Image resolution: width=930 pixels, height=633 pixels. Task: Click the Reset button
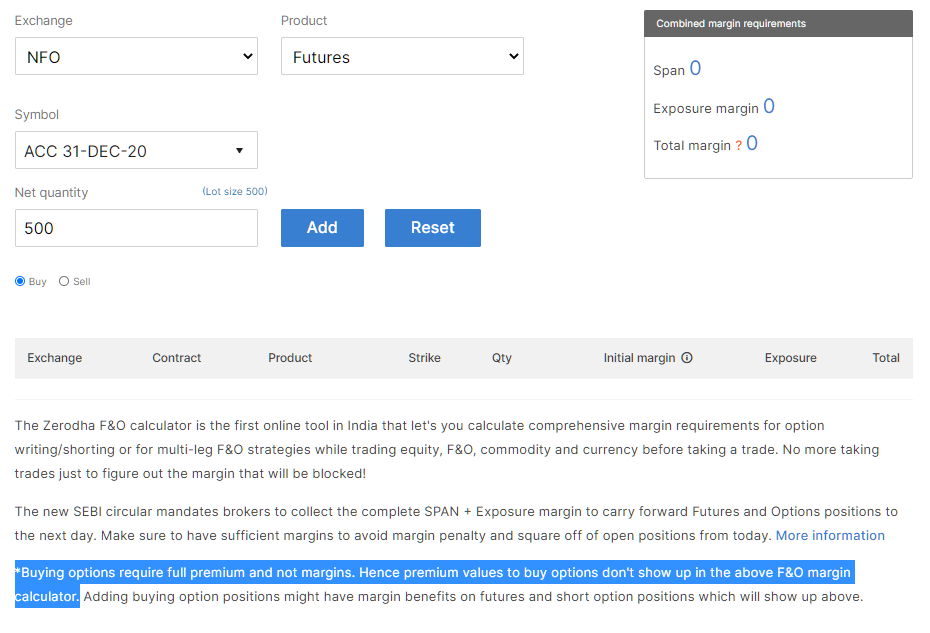[433, 228]
